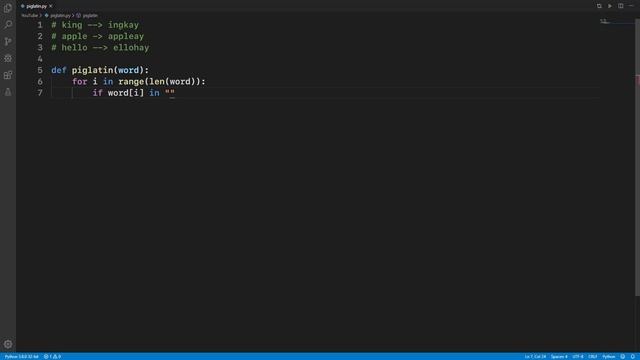Close the piglatin.py tab

(51, 6)
